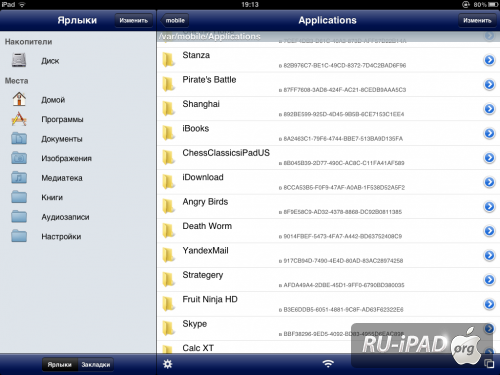Tap the windows icon in bottom toolbar
This screenshot has width=500, height=375.
point(489,364)
